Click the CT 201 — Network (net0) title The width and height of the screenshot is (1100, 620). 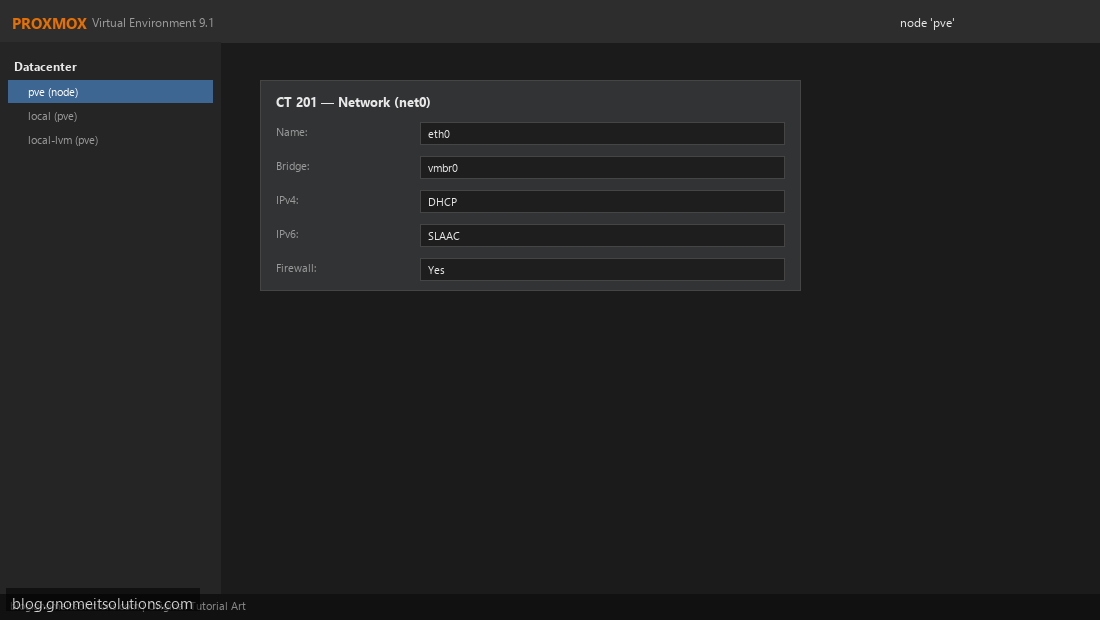tap(353, 102)
